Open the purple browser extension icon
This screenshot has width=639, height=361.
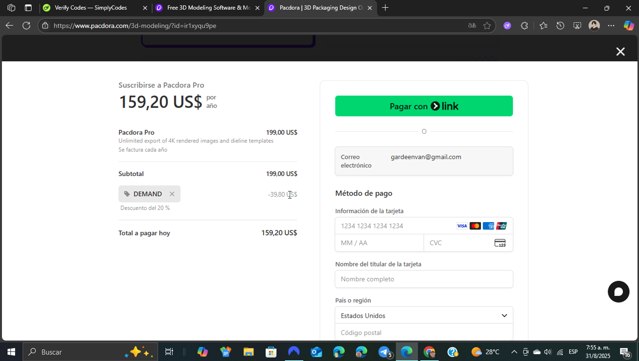pos(507,26)
